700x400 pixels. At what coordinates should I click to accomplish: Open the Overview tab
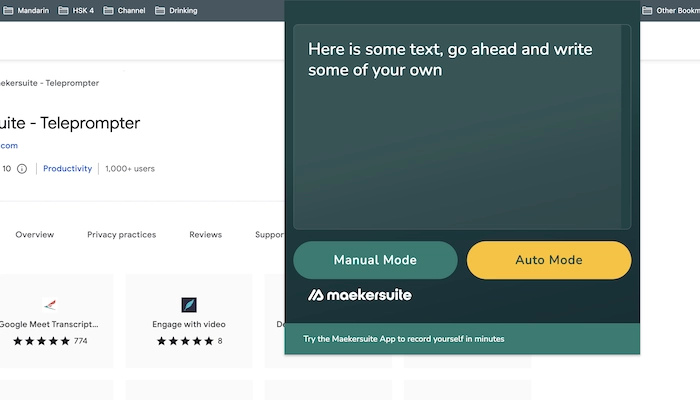pyautogui.click(x=35, y=235)
